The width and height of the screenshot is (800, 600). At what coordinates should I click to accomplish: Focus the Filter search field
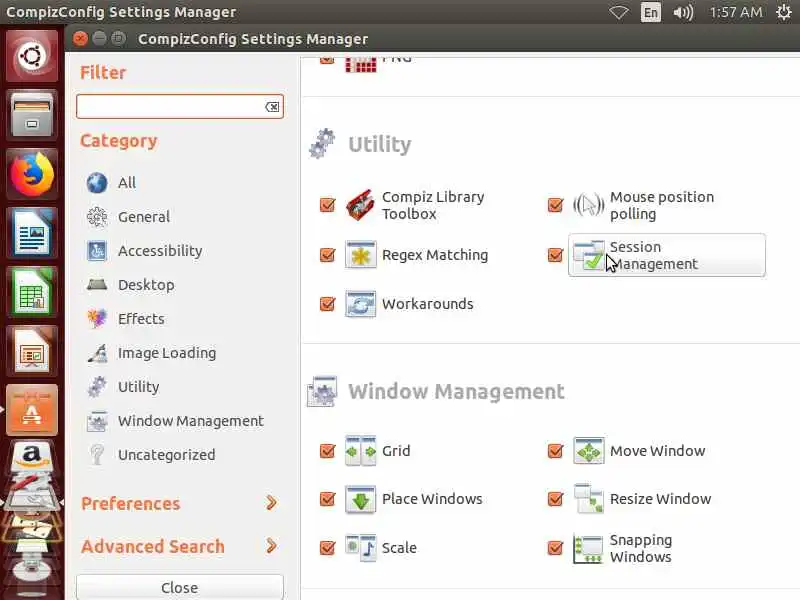[180, 107]
